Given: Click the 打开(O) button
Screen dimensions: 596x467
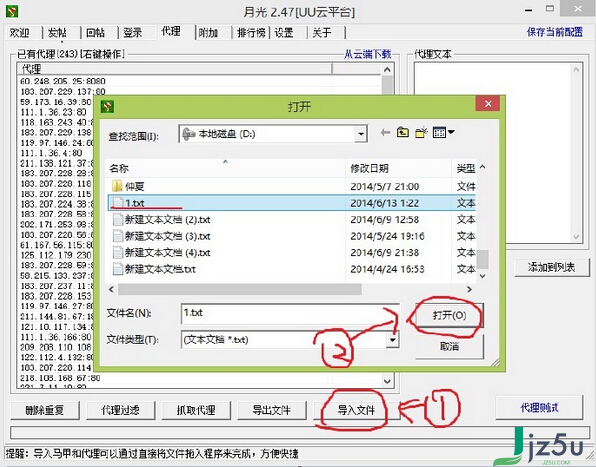Looking at the screenshot, I should 449,315.
